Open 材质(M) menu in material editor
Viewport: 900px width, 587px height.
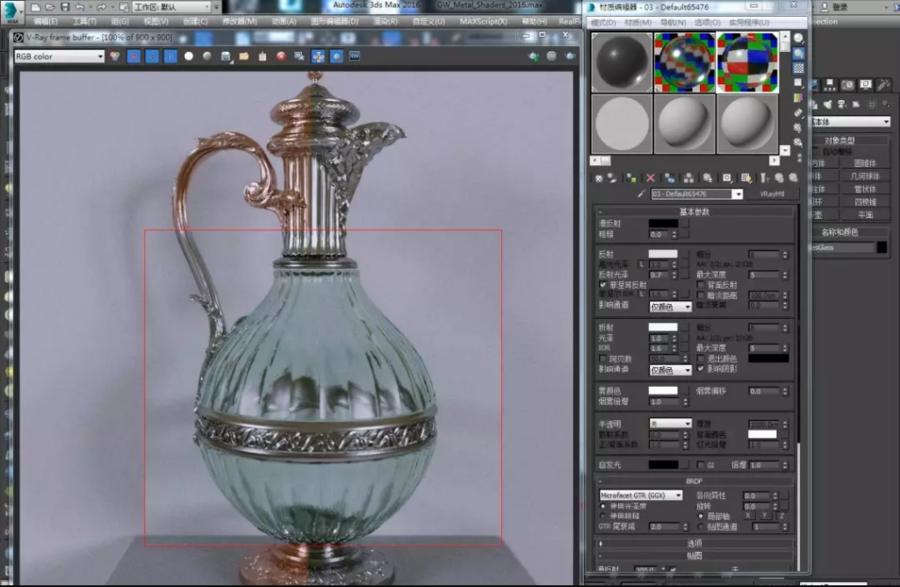(638, 22)
